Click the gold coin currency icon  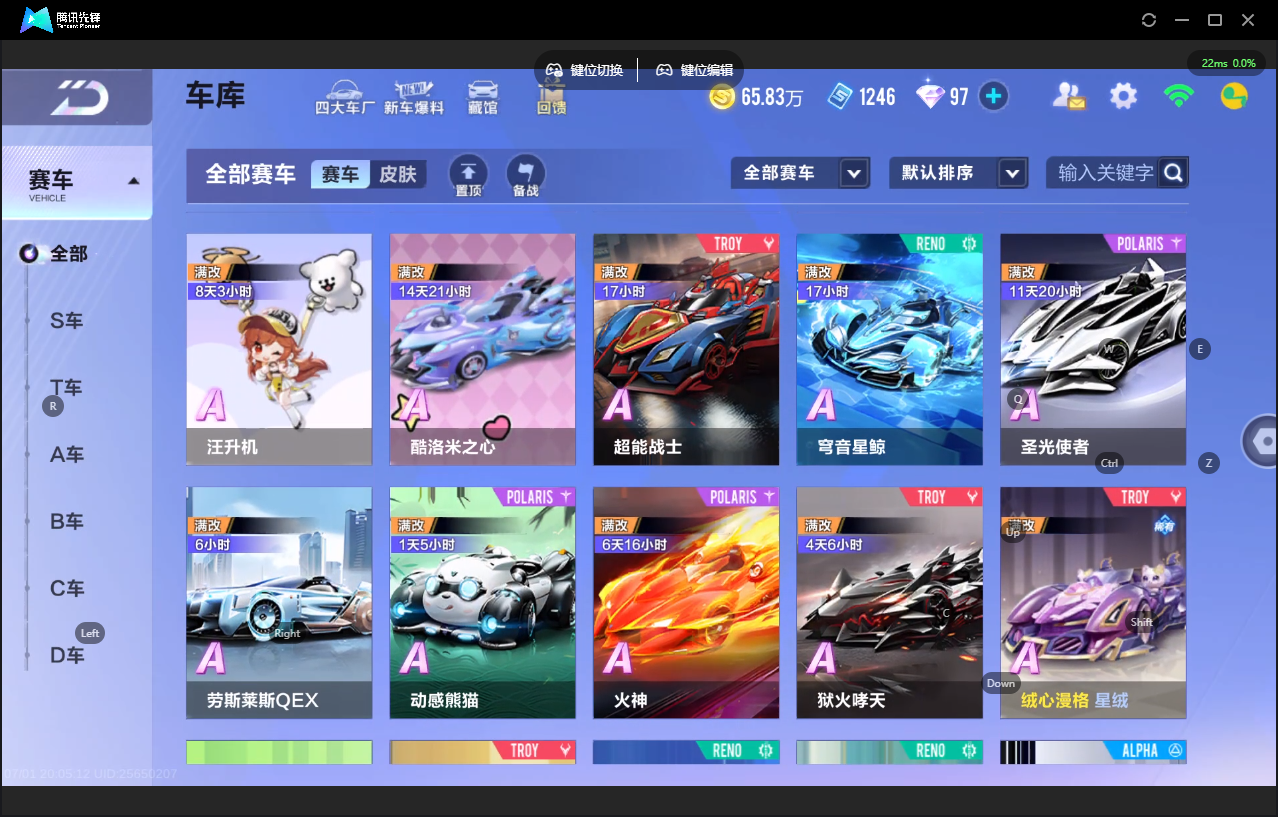[722, 97]
